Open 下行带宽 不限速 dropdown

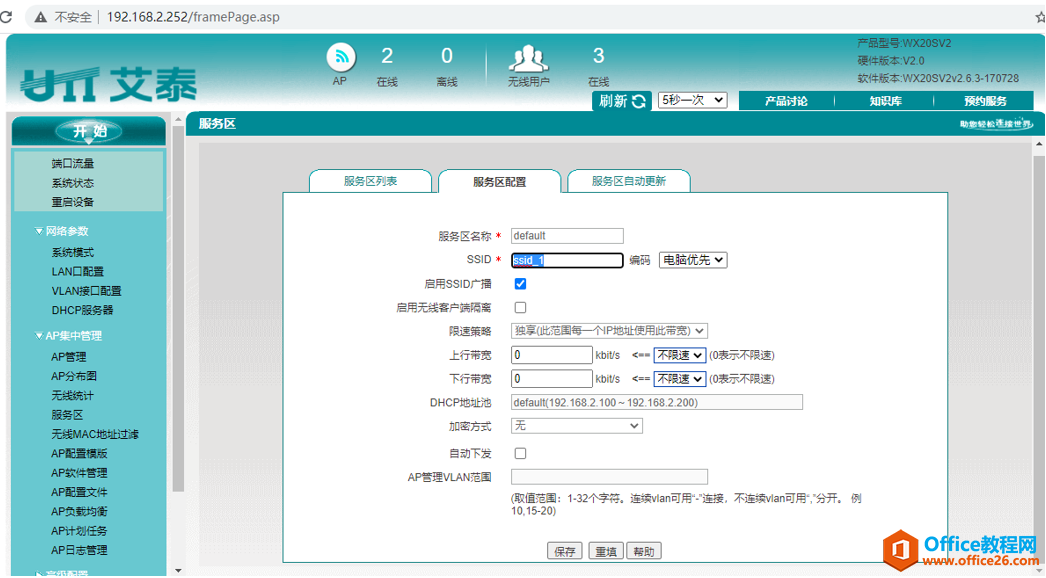pyautogui.click(x=679, y=379)
